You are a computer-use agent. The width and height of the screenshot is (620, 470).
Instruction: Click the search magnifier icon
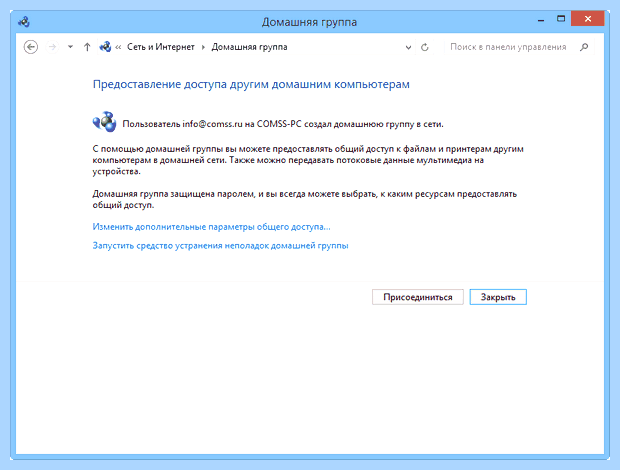point(584,47)
